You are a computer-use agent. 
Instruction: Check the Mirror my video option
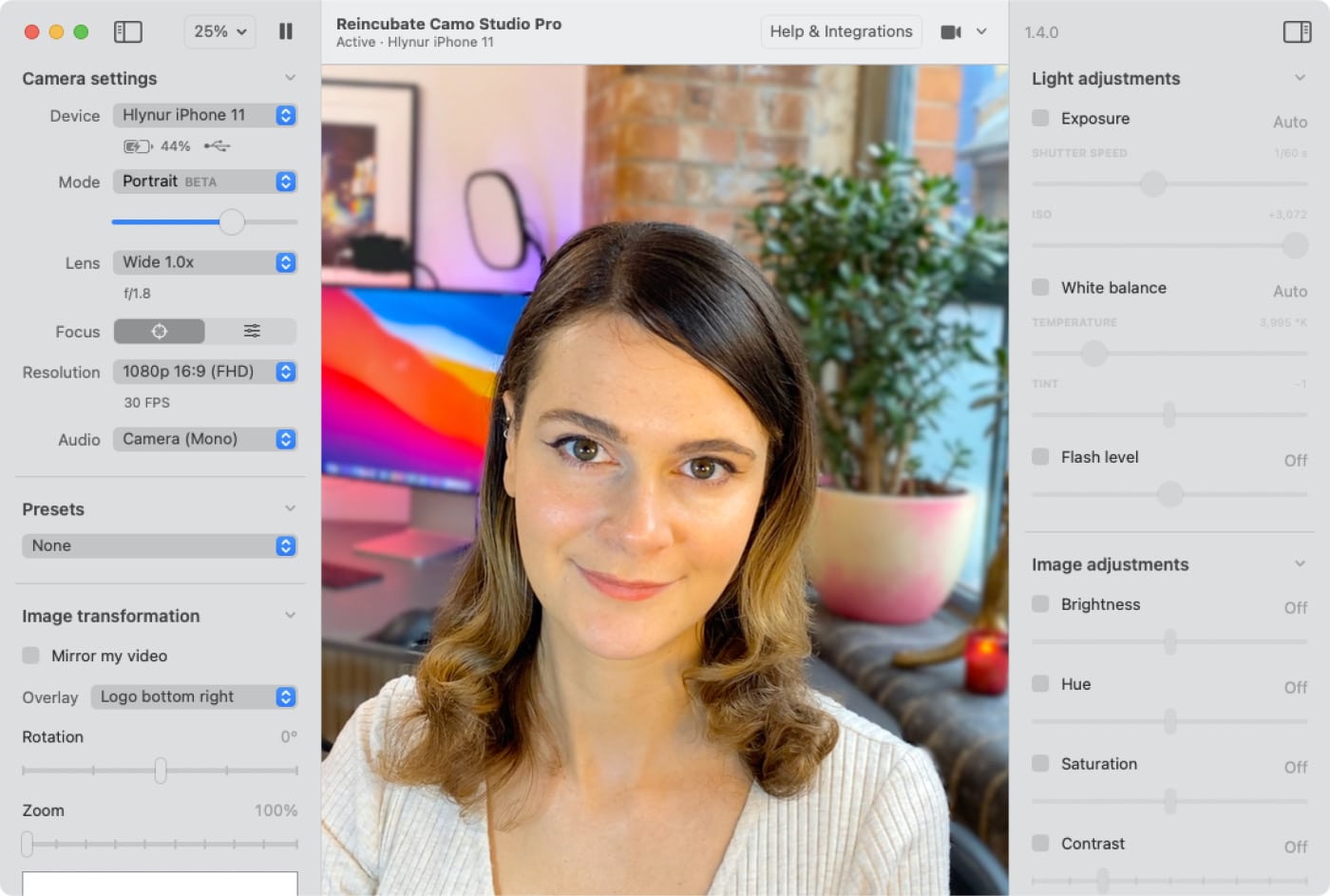point(31,656)
